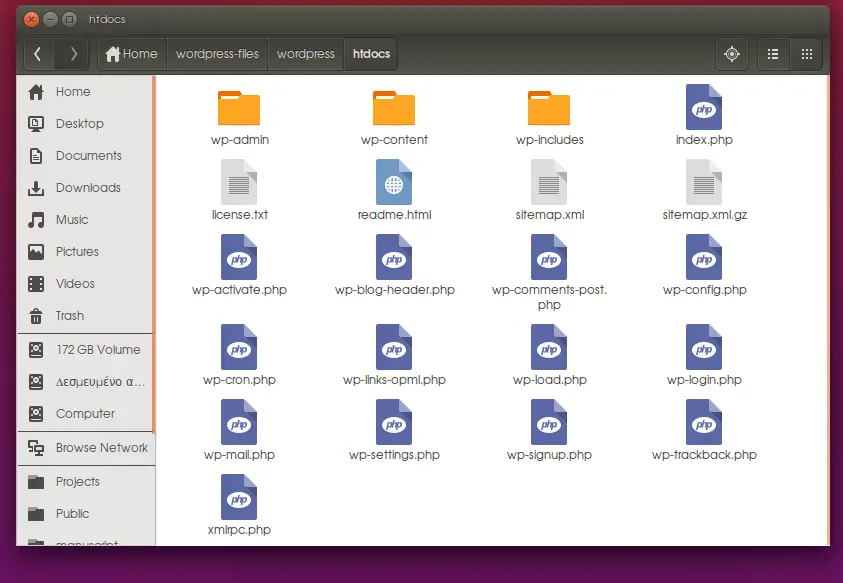The height and width of the screenshot is (583, 843).
Task: Select the sitemap.xml.gz archive file
Action: (x=704, y=183)
